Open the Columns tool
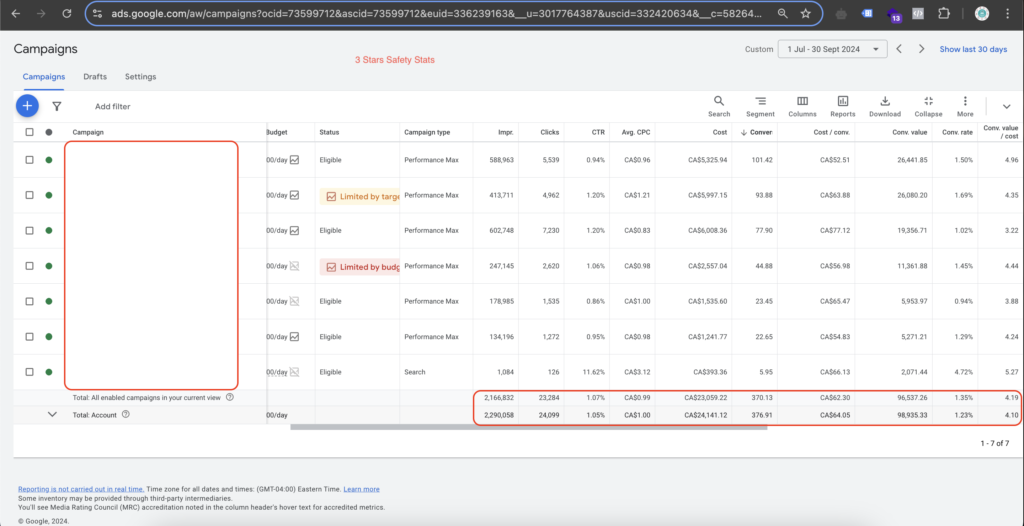 point(802,106)
